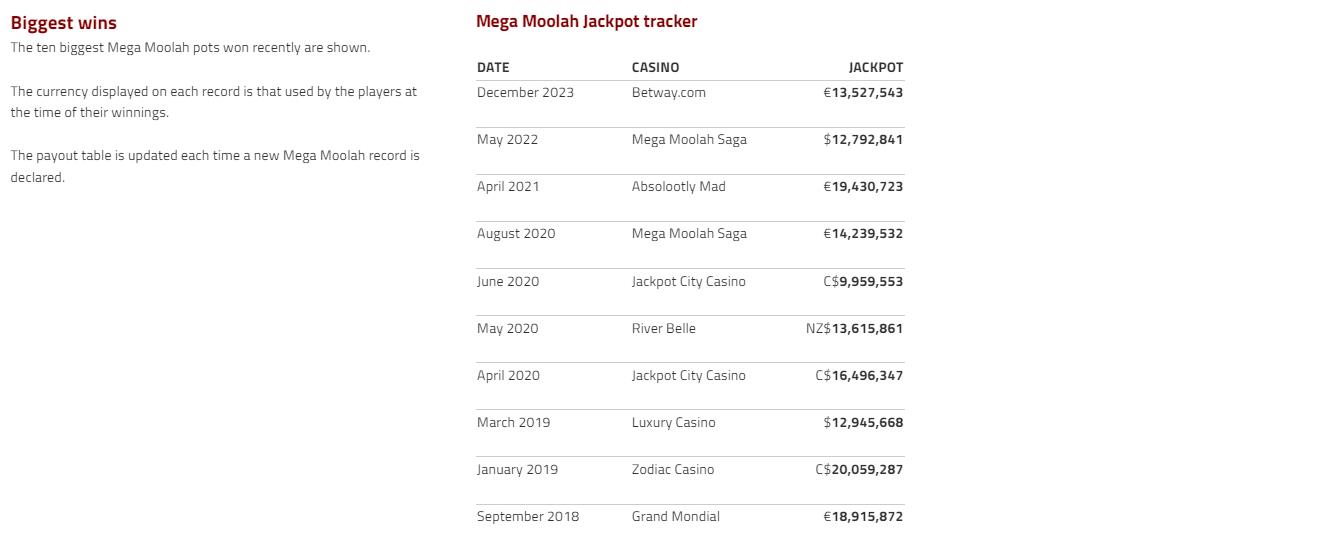Viewport: 1319px width, 536px height.
Task: Click the JACKPOT column header
Action: (x=875, y=67)
